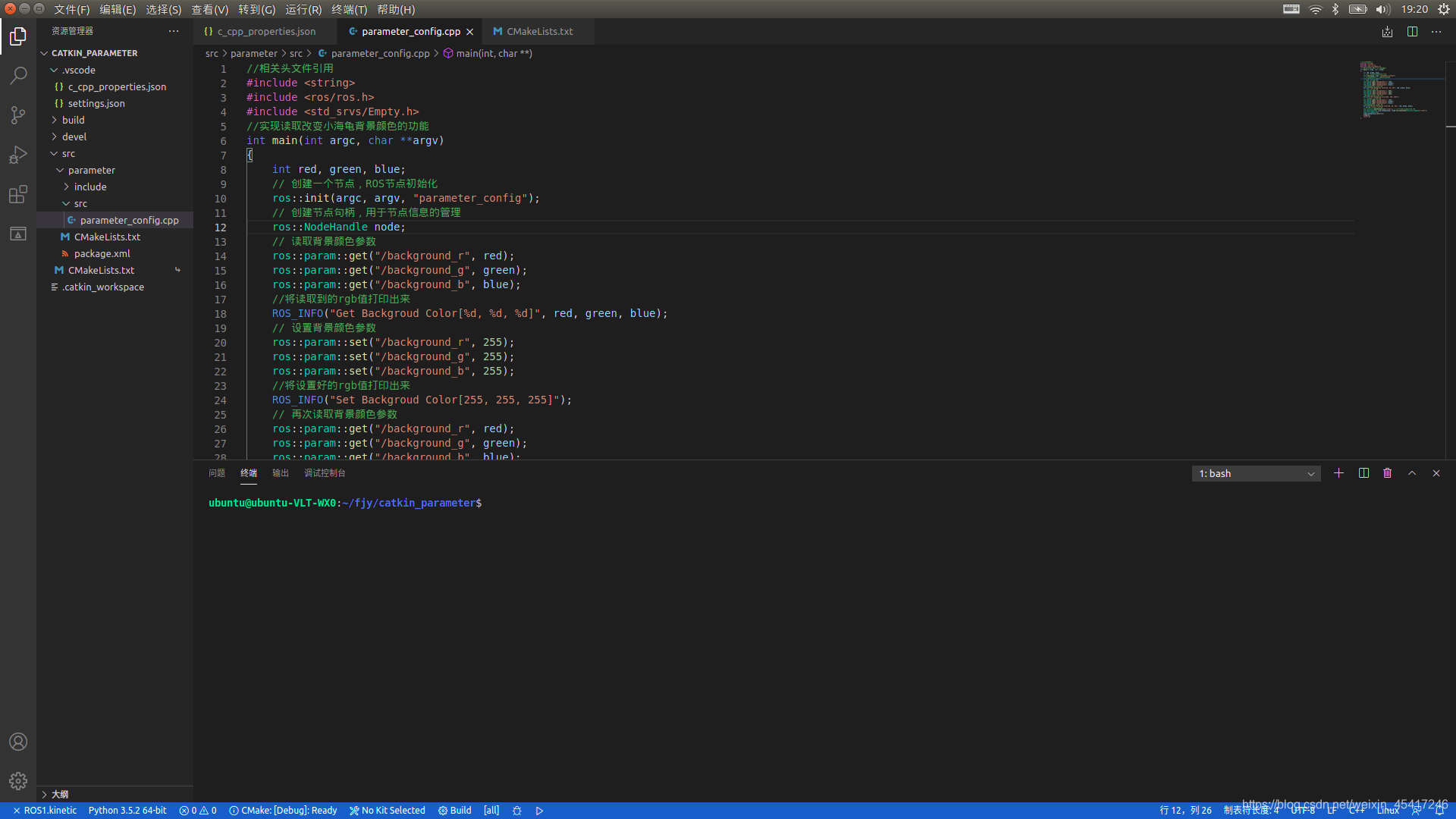Click the line 12, column 26 position indicator
This screenshot has width=1456, height=819.
tap(1185, 811)
